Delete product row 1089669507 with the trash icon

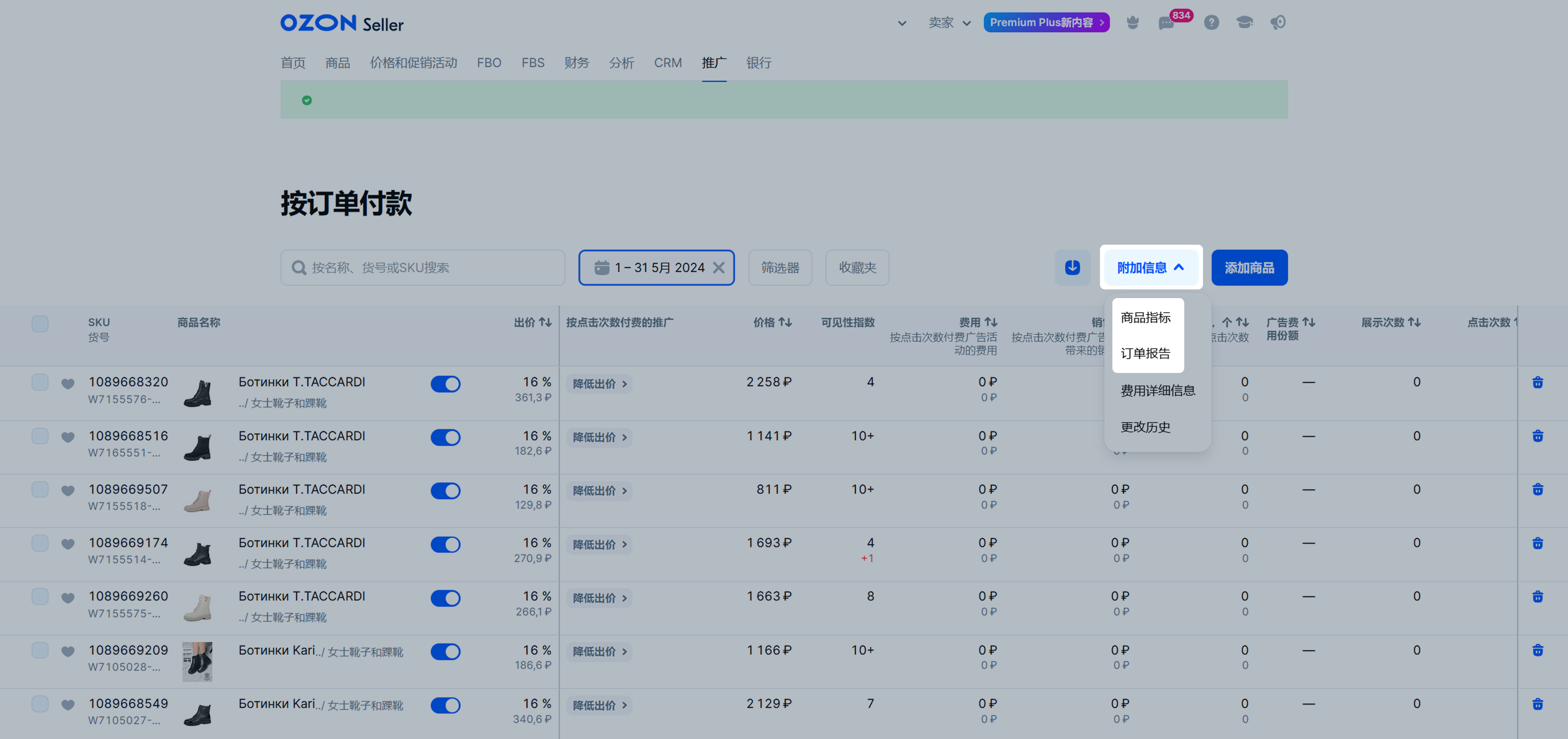point(1537,489)
